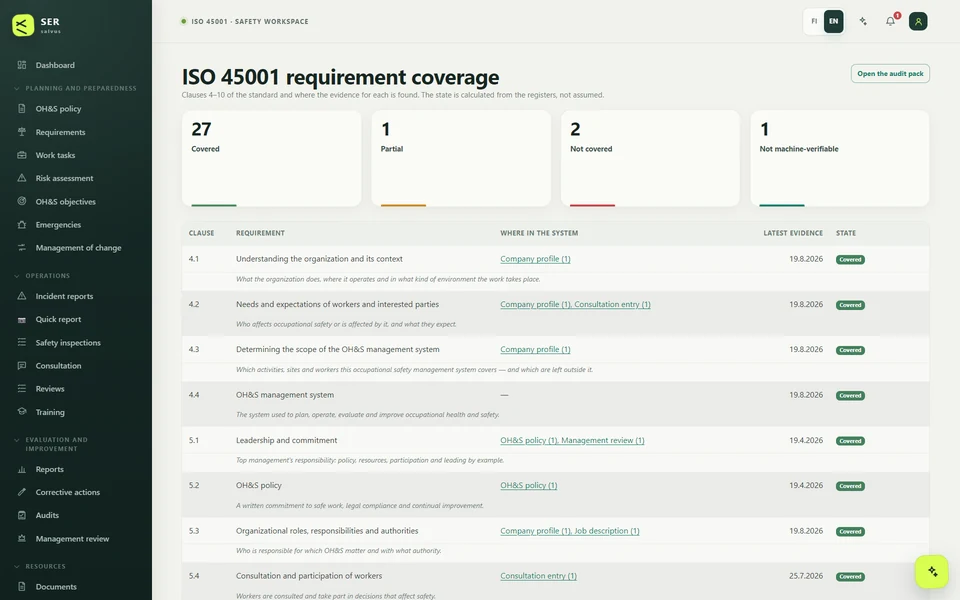The height and width of the screenshot is (600, 960).
Task: Open Training in the sidebar
Action: click(x=50, y=412)
